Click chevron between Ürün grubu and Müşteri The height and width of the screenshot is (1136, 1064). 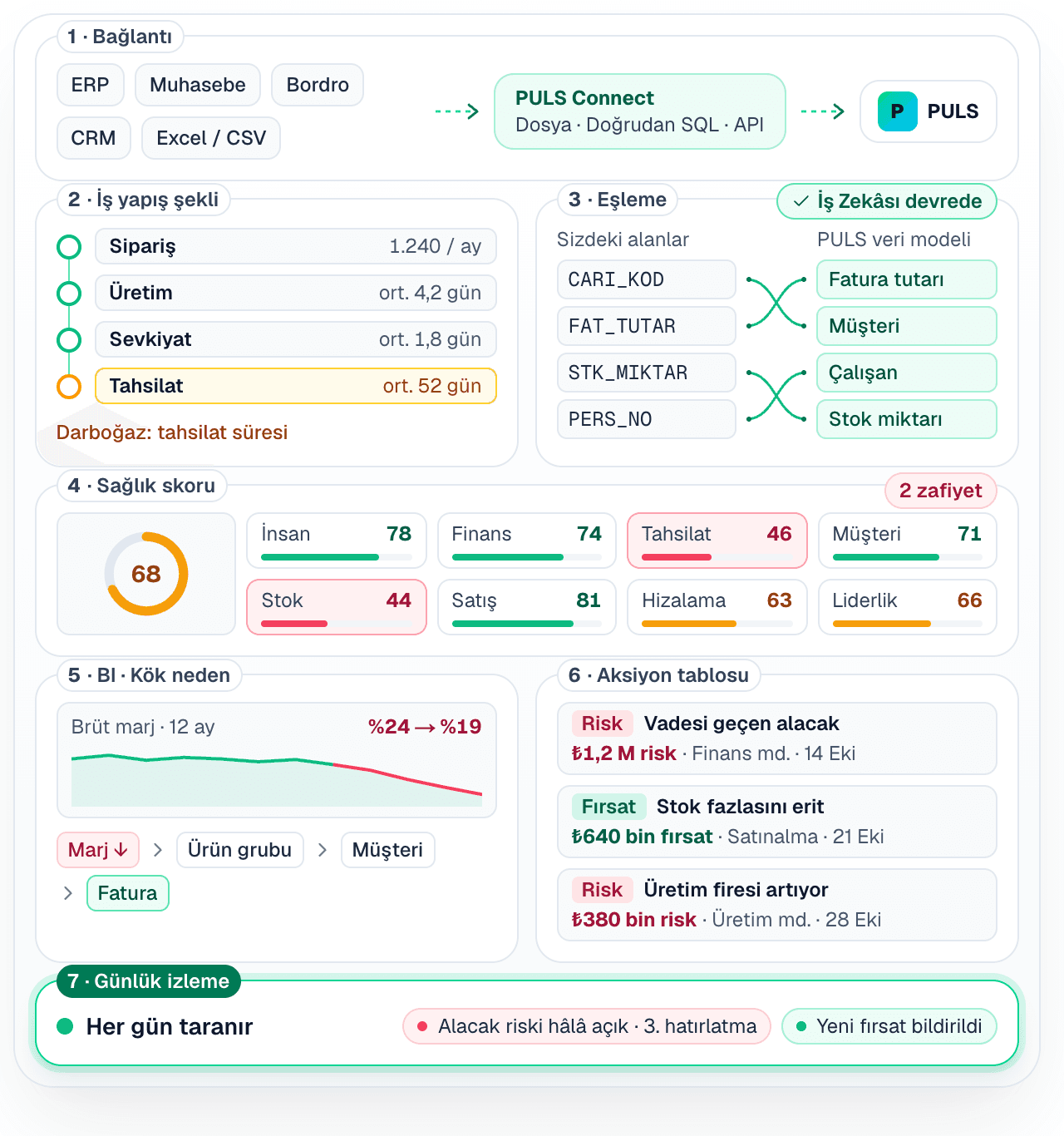pyautogui.click(x=323, y=850)
